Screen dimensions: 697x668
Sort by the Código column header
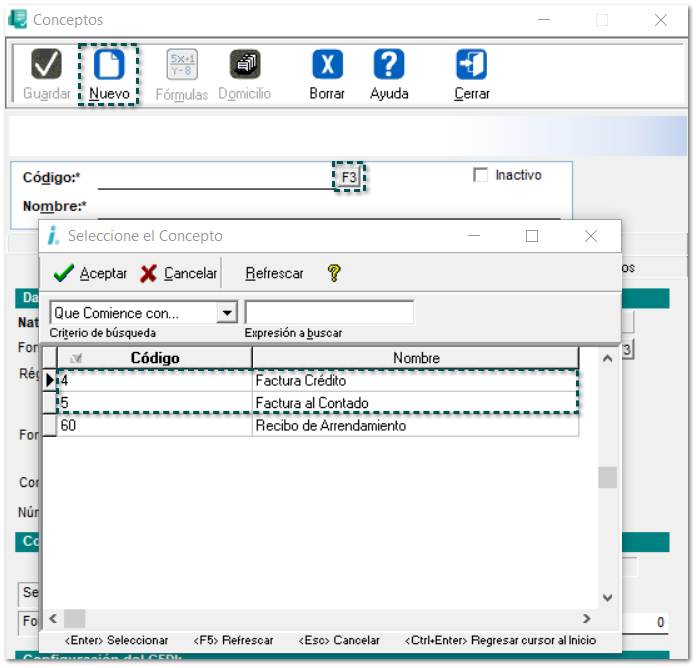coord(154,358)
